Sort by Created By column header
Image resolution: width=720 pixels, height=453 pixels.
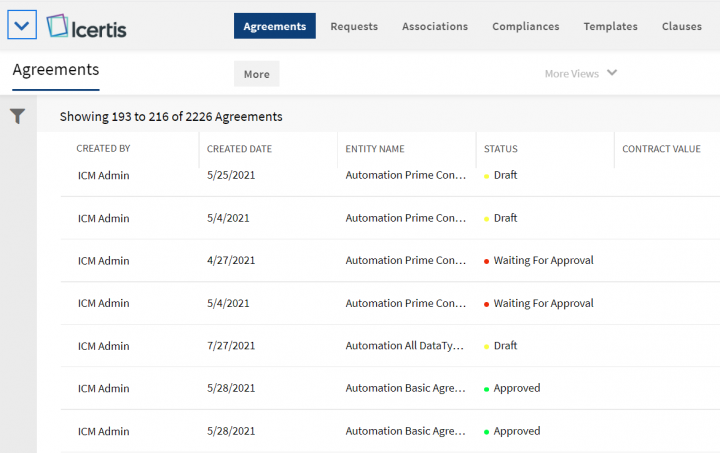[x=103, y=149]
